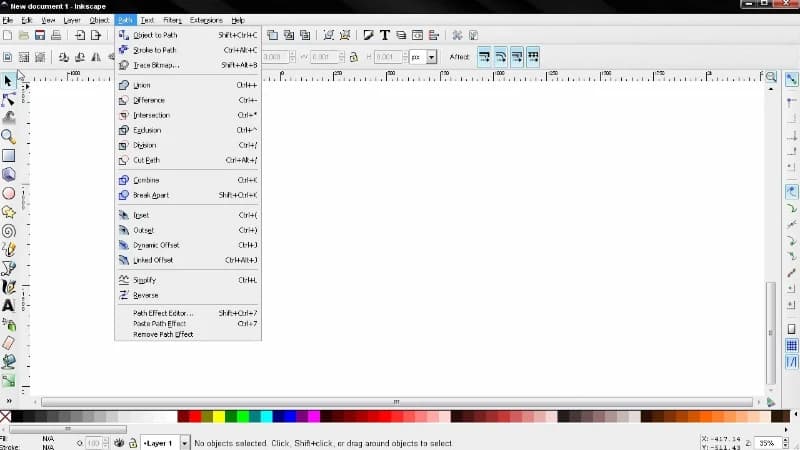Select the Calligraphy tool

pyautogui.click(x=8, y=287)
